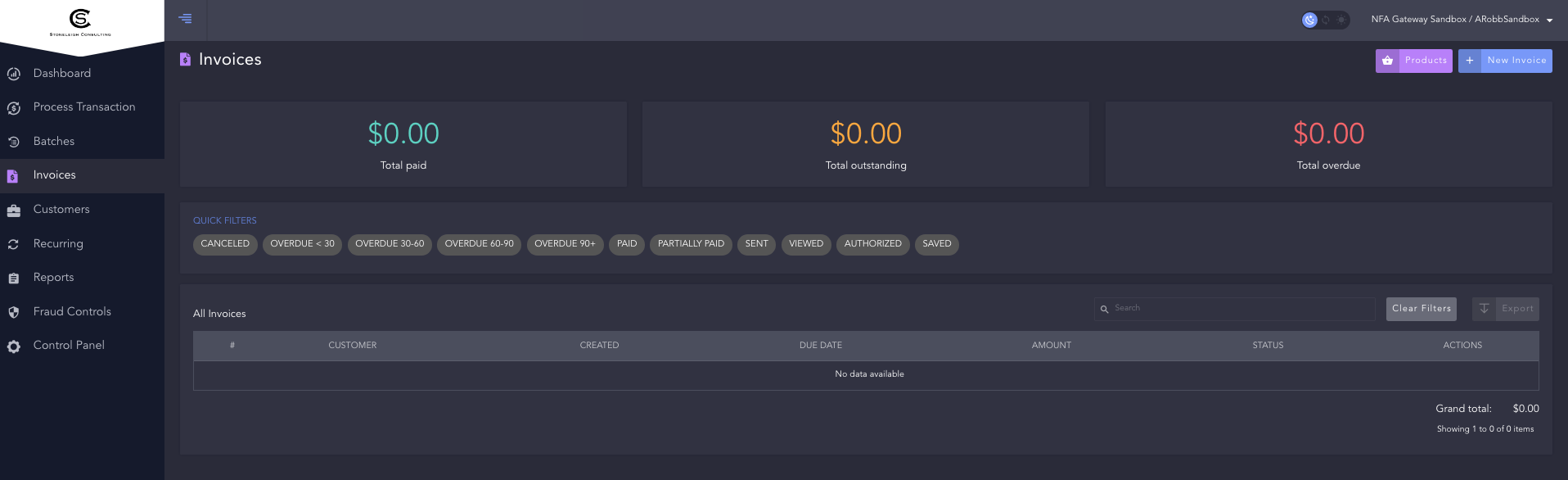Collapse the sidebar with the menu icon
1568x480 pixels.
(x=186, y=19)
